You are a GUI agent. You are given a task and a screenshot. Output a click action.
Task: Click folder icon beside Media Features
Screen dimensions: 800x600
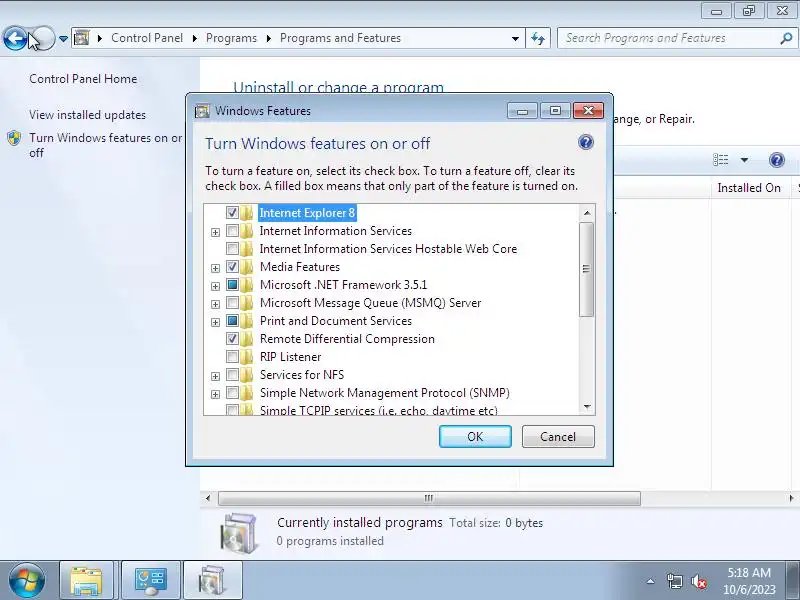(x=247, y=267)
